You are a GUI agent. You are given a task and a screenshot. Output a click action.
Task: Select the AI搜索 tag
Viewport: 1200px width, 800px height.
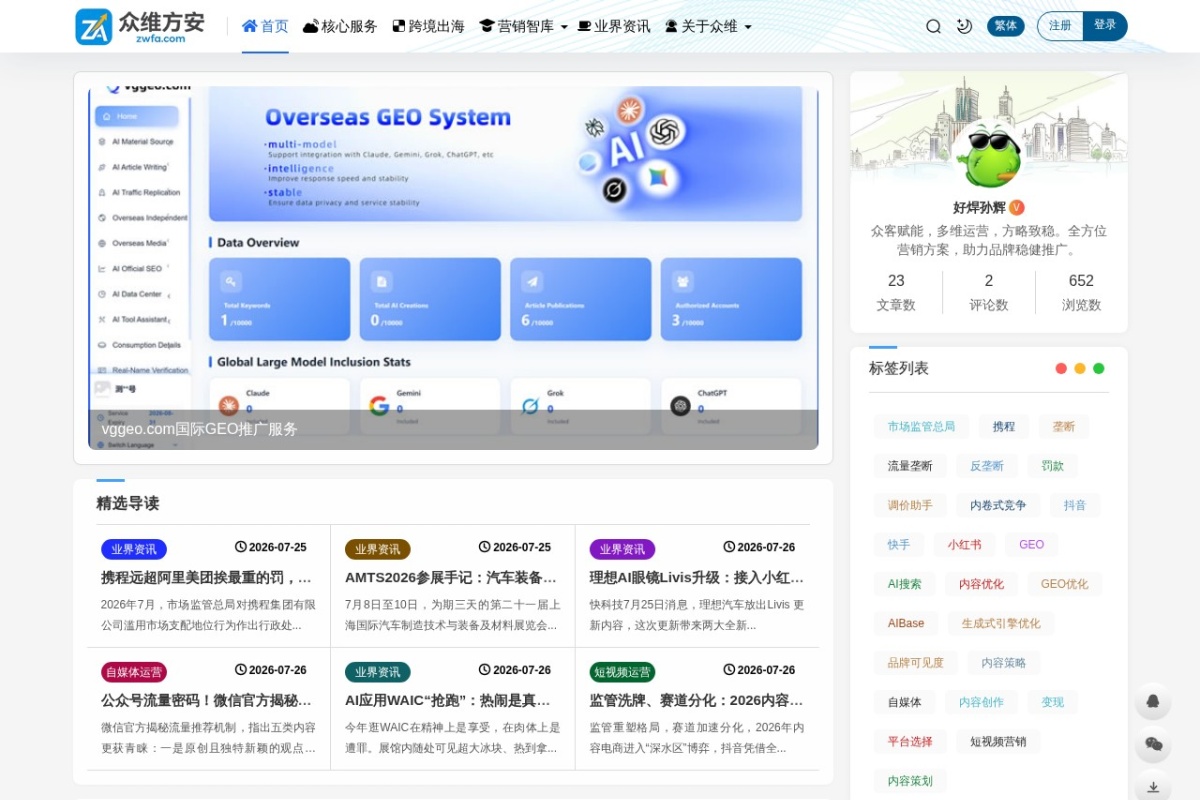pyautogui.click(x=905, y=584)
